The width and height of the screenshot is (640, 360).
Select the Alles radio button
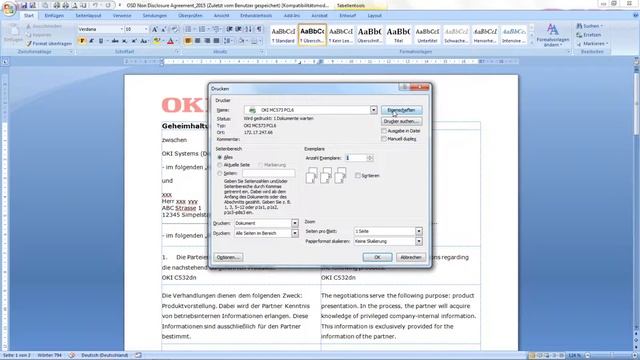(x=220, y=157)
